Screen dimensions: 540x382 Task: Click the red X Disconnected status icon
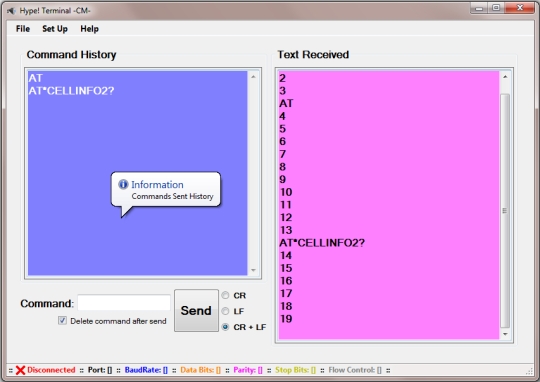20,370
